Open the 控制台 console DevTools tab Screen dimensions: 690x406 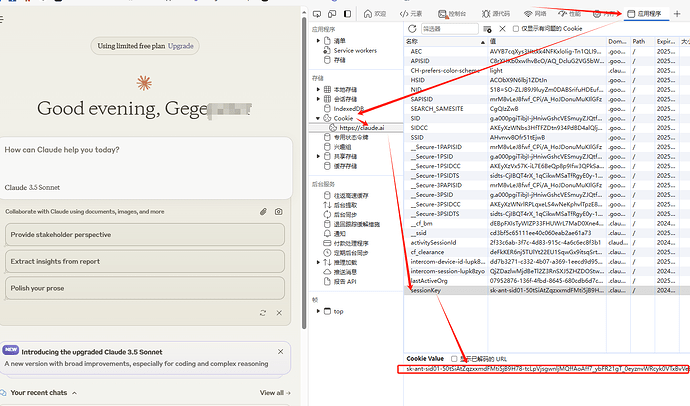point(452,14)
